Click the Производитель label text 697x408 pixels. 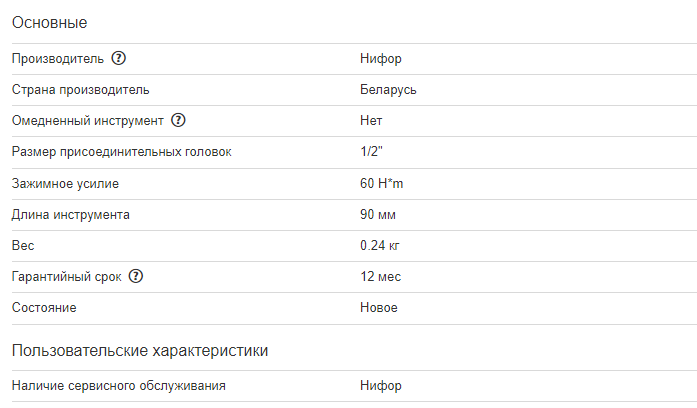57,59
